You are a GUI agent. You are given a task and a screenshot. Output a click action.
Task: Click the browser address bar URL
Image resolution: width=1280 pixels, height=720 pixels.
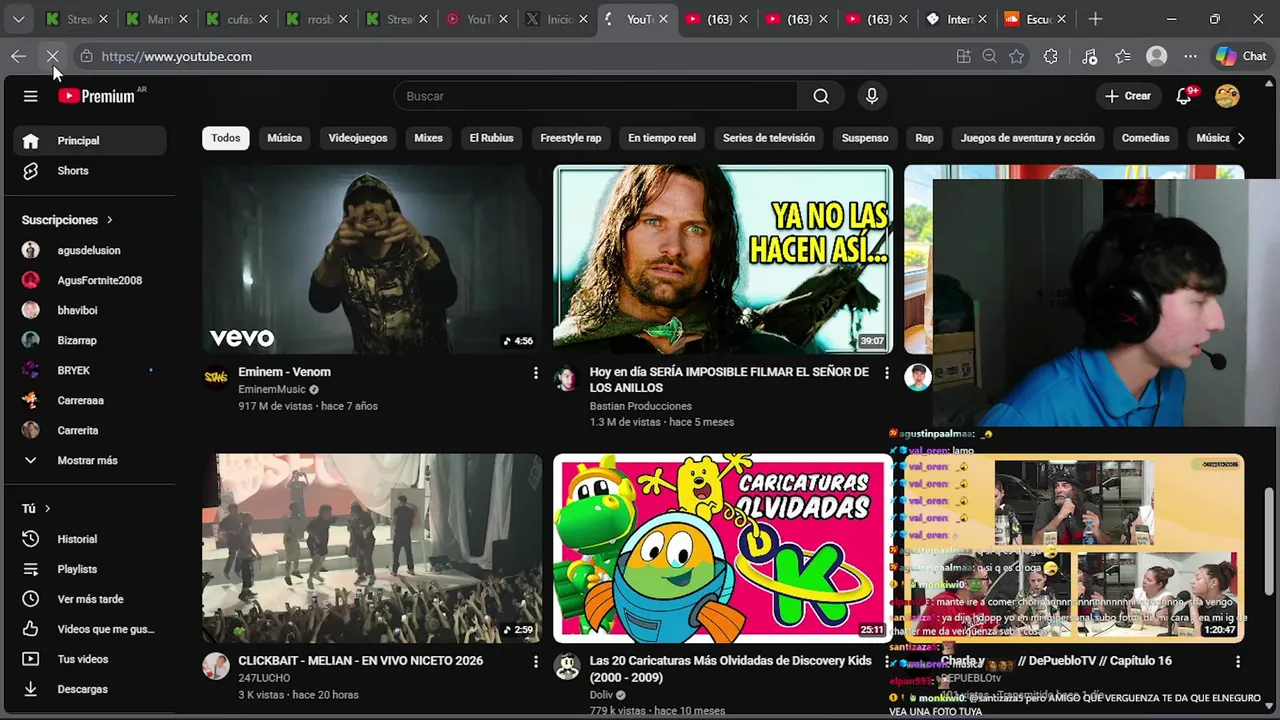[x=177, y=57]
